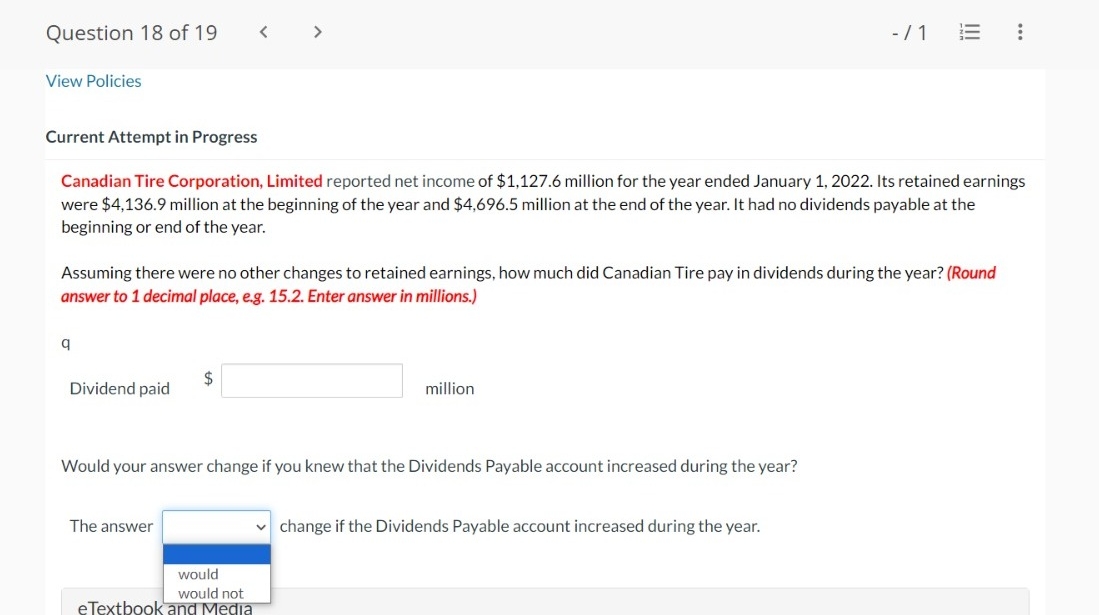This screenshot has width=1099, height=615.
Task: Click the Question 18 of 19 header
Action: [x=131, y=32]
